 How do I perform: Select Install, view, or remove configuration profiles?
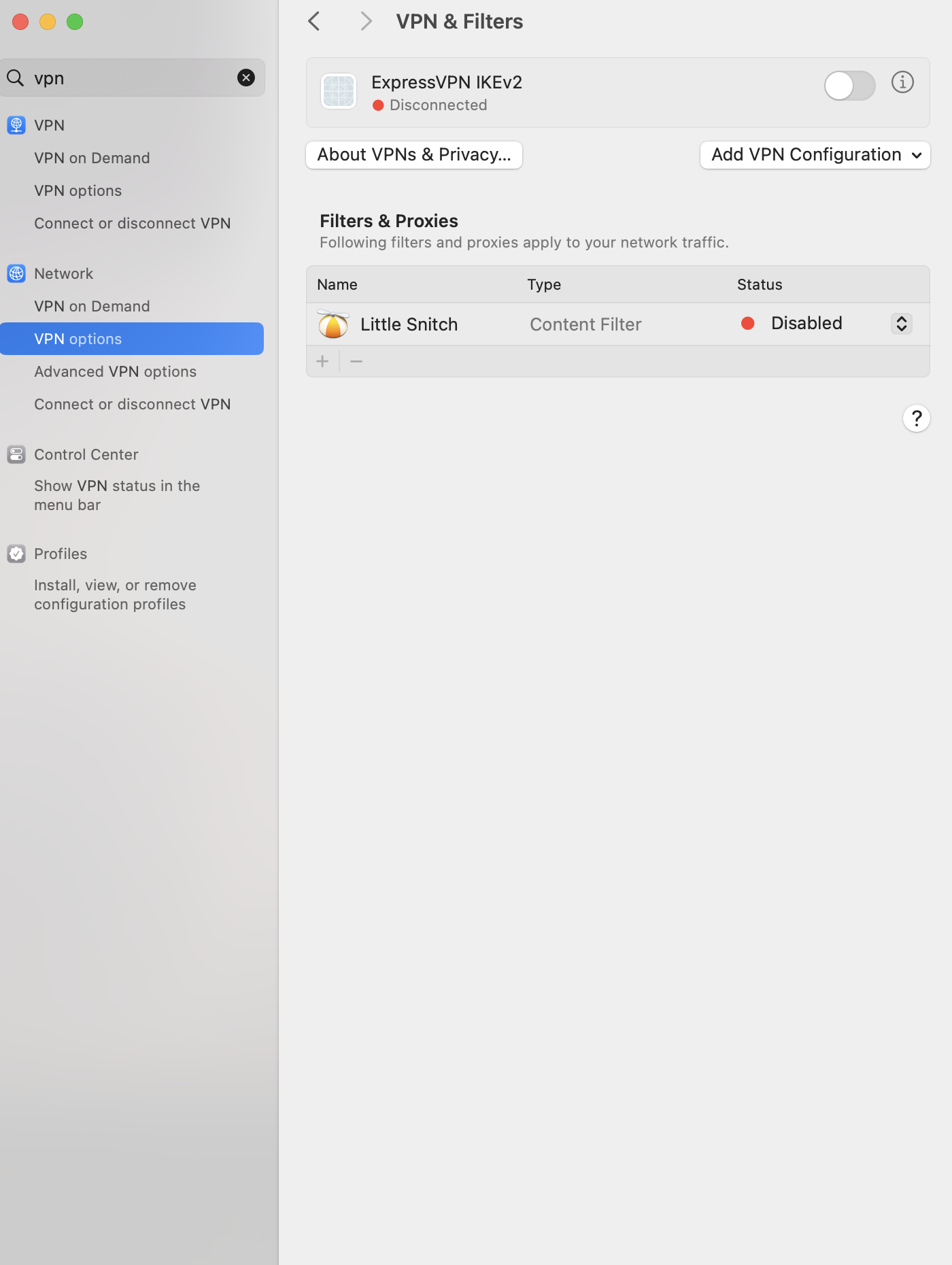pyautogui.click(x=116, y=594)
